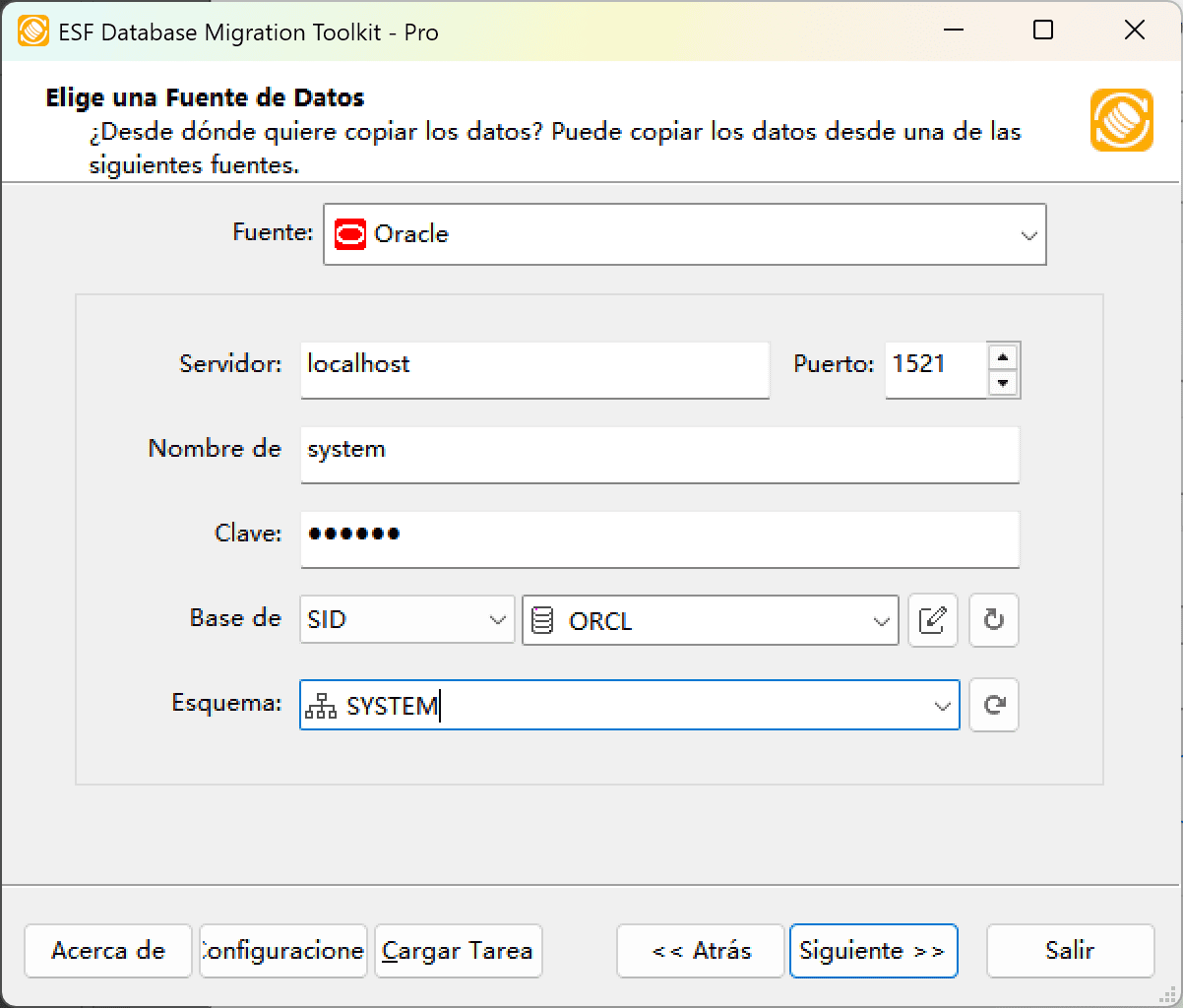Refresh the database list
The height and width of the screenshot is (1008, 1183).
click(x=993, y=620)
